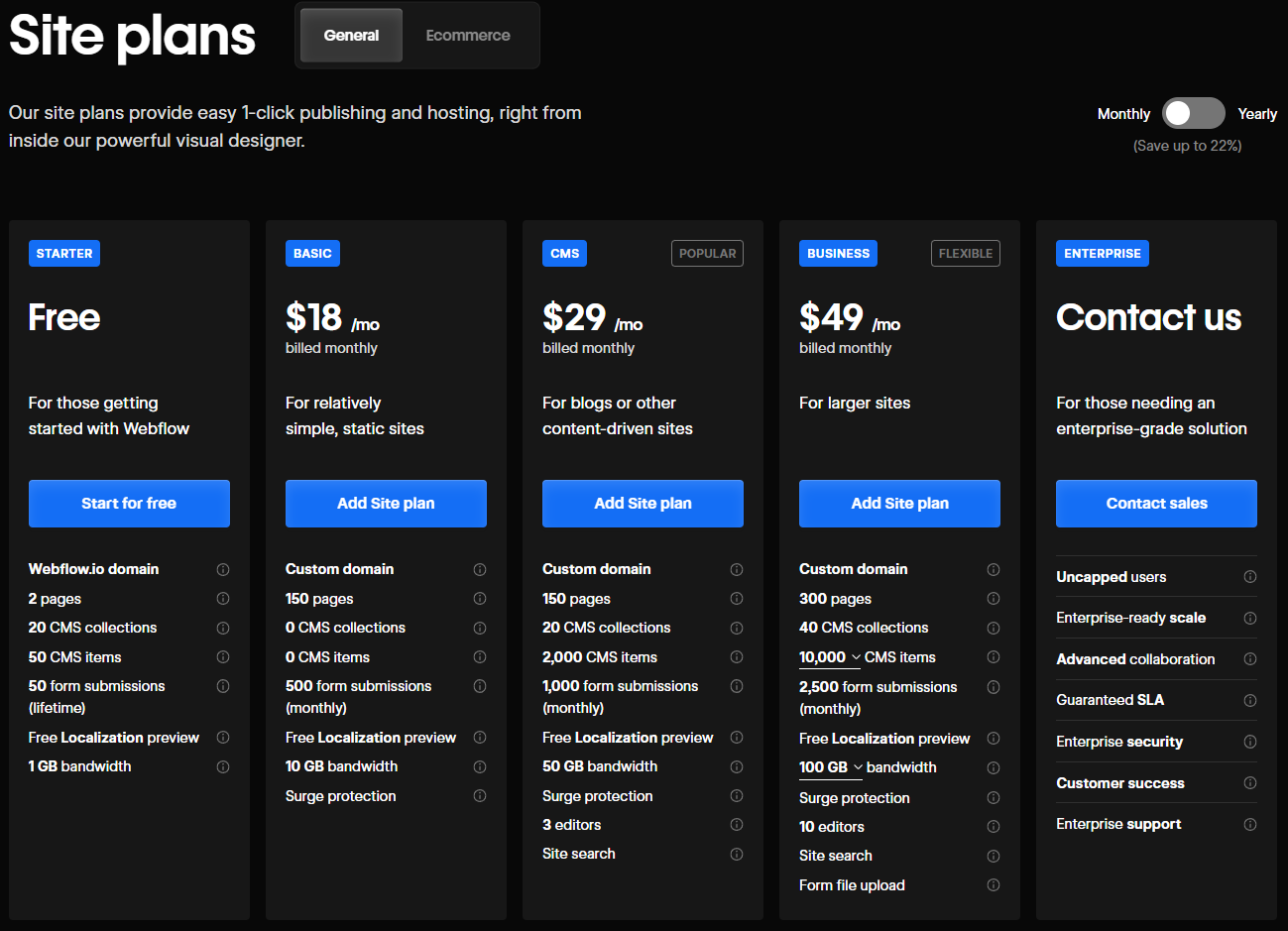
Task: Switch to the General site plans tab
Action: 351,36
